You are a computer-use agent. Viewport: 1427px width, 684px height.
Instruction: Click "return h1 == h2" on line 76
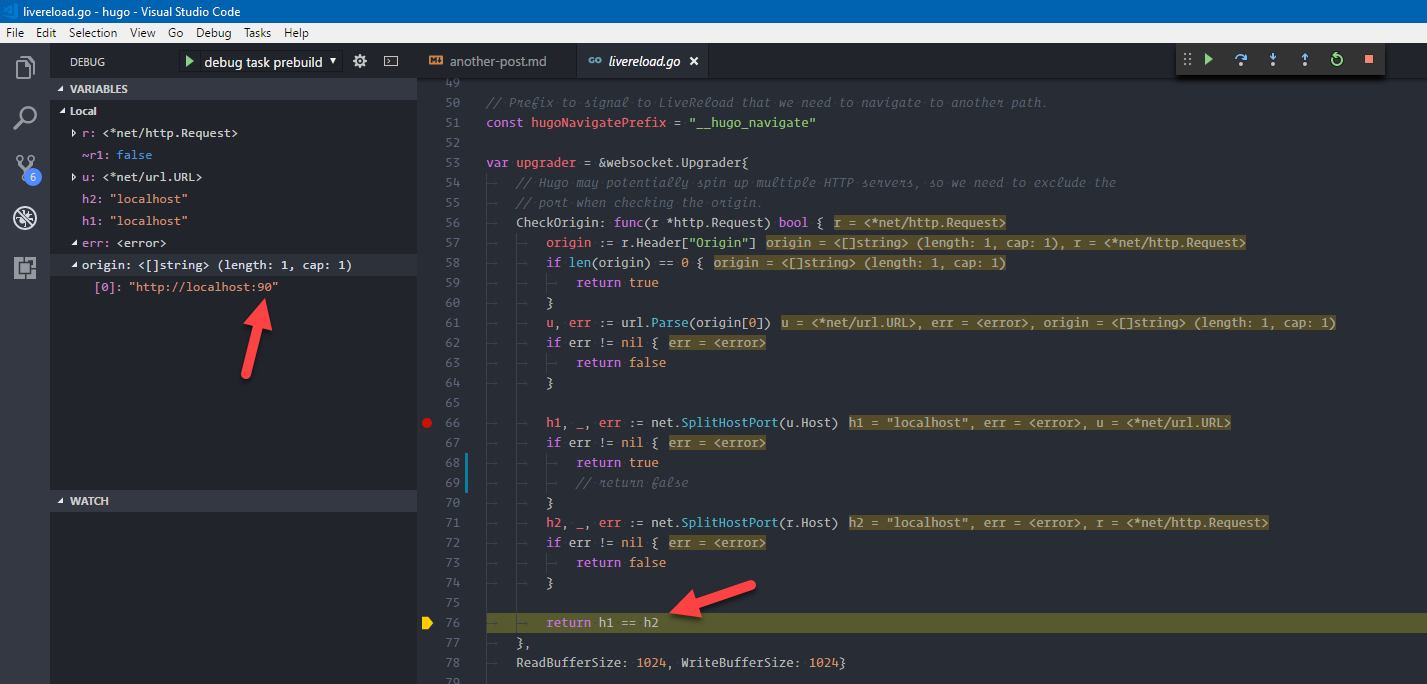602,623
